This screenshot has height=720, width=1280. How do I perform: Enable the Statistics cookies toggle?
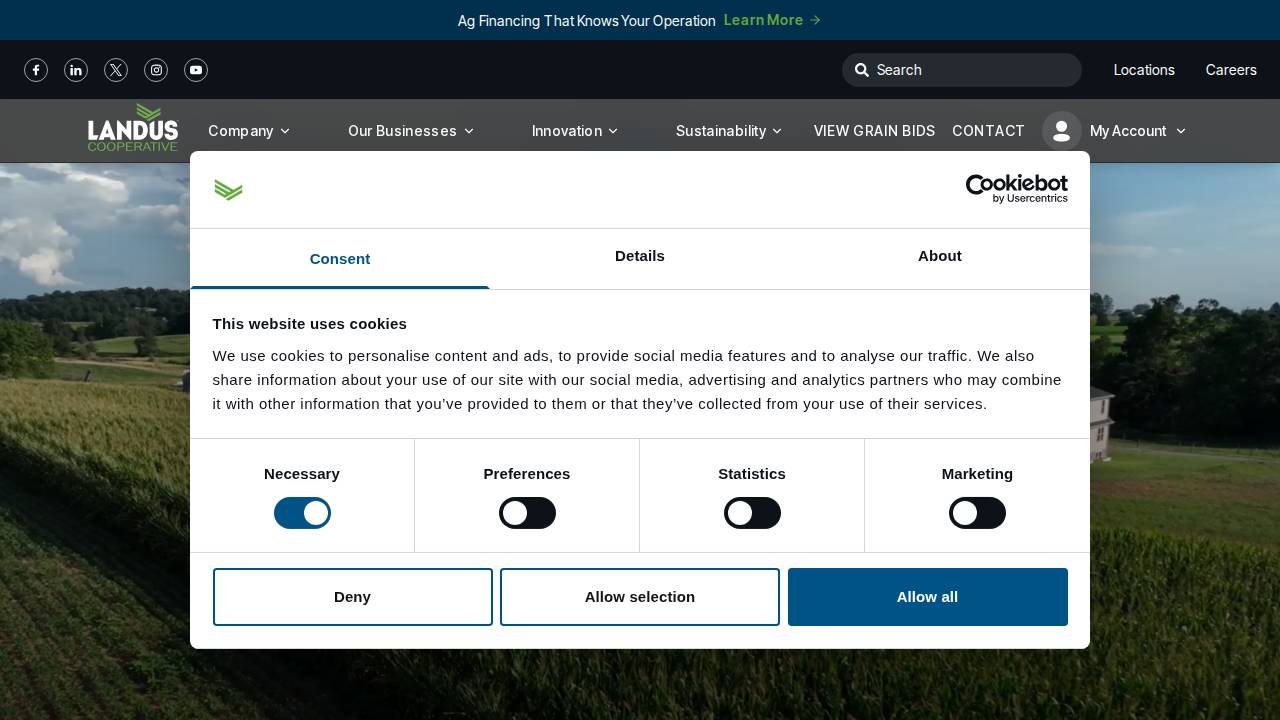752,513
